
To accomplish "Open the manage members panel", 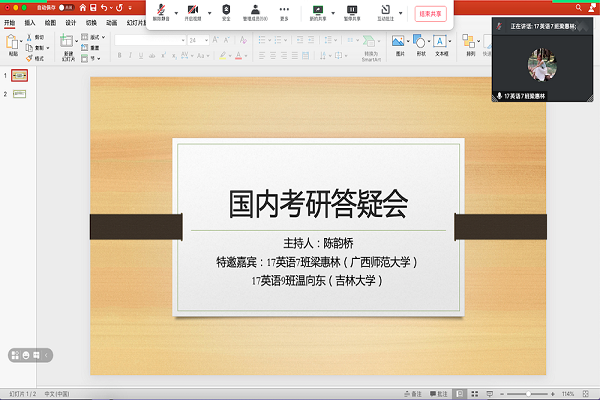I will coord(257,11).
